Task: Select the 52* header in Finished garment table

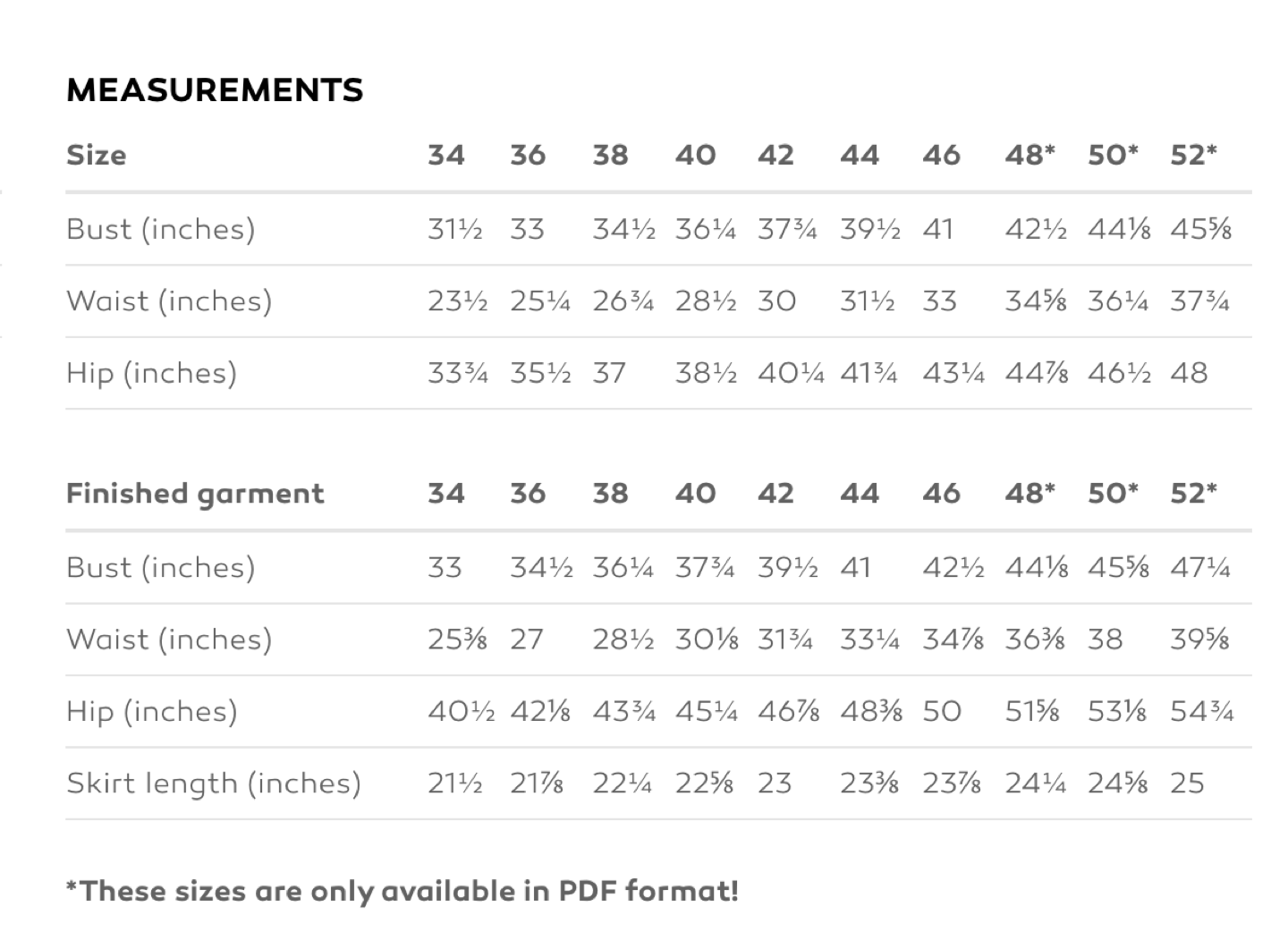Action: (x=1193, y=493)
